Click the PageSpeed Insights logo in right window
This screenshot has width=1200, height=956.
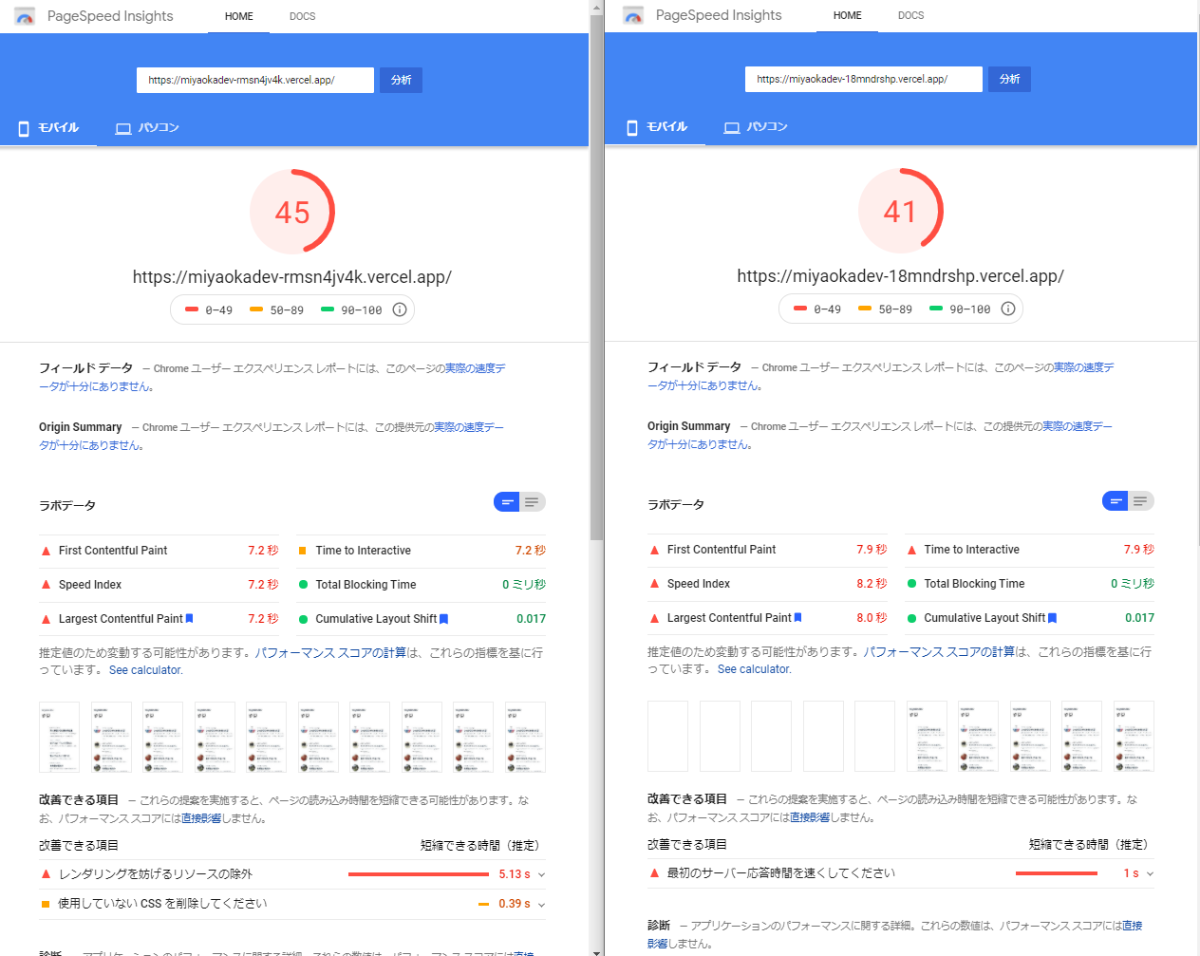tap(634, 16)
